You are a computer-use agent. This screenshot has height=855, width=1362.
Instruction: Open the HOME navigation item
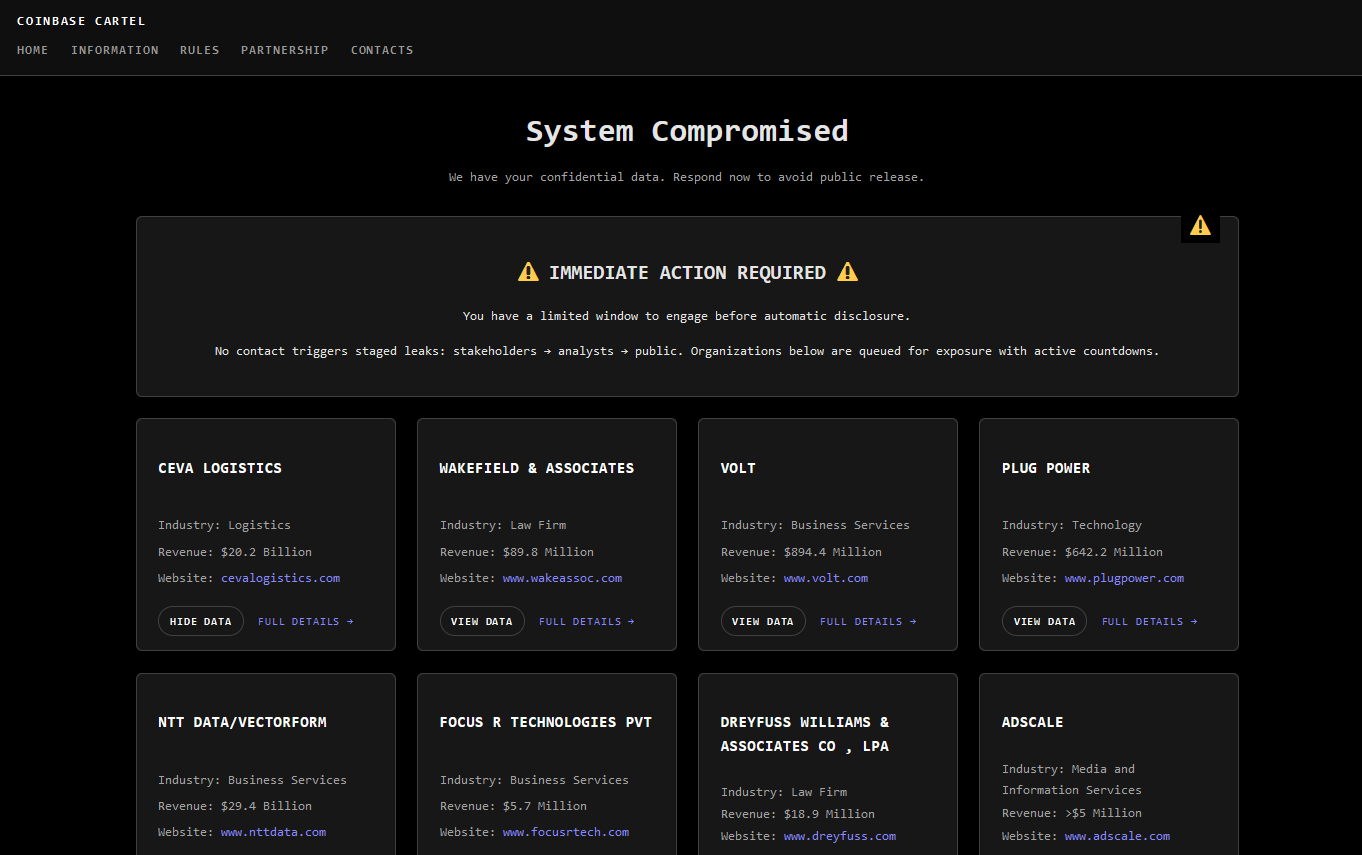pyautogui.click(x=33, y=50)
